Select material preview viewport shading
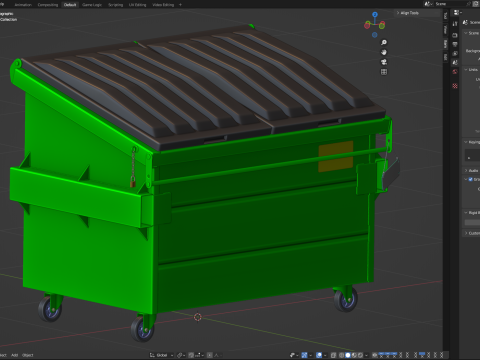480x360 pixels. (354, 355)
